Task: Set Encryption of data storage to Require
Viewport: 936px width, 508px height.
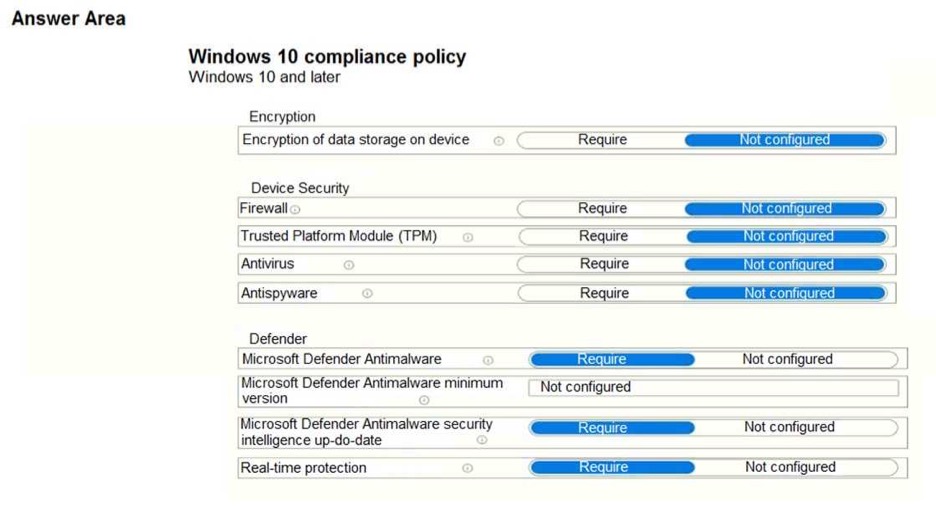Action: pyautogui.click(x=602, y=140)
